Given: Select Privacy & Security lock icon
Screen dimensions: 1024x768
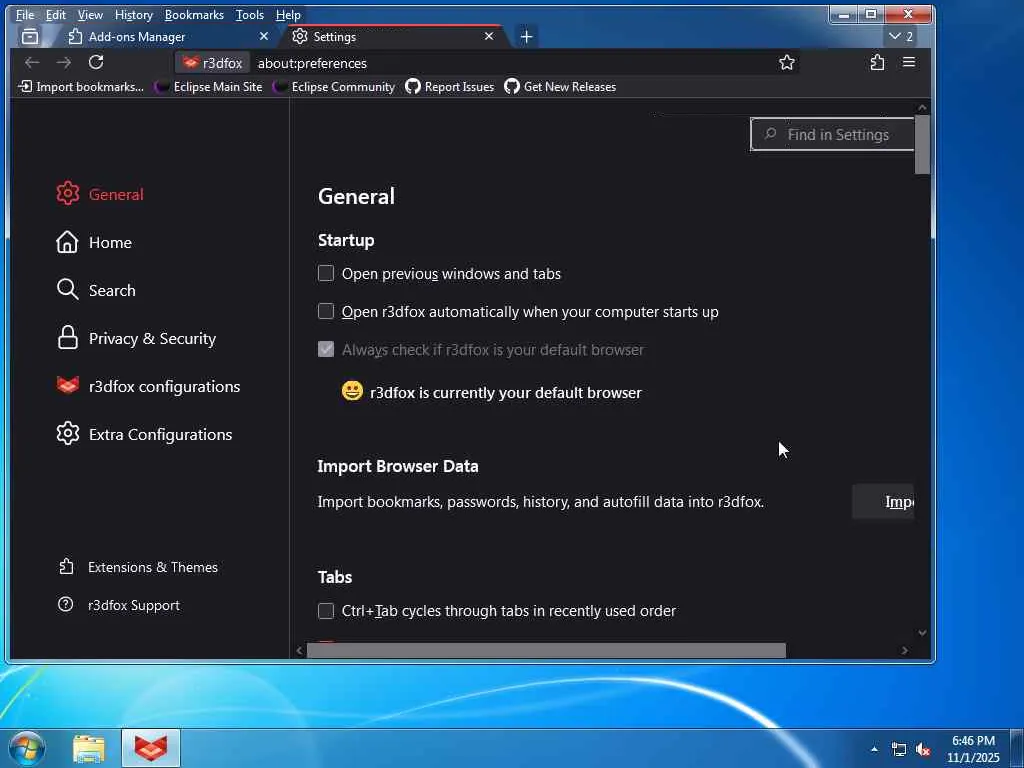Looking at the screenshot, I should point(67,338).
